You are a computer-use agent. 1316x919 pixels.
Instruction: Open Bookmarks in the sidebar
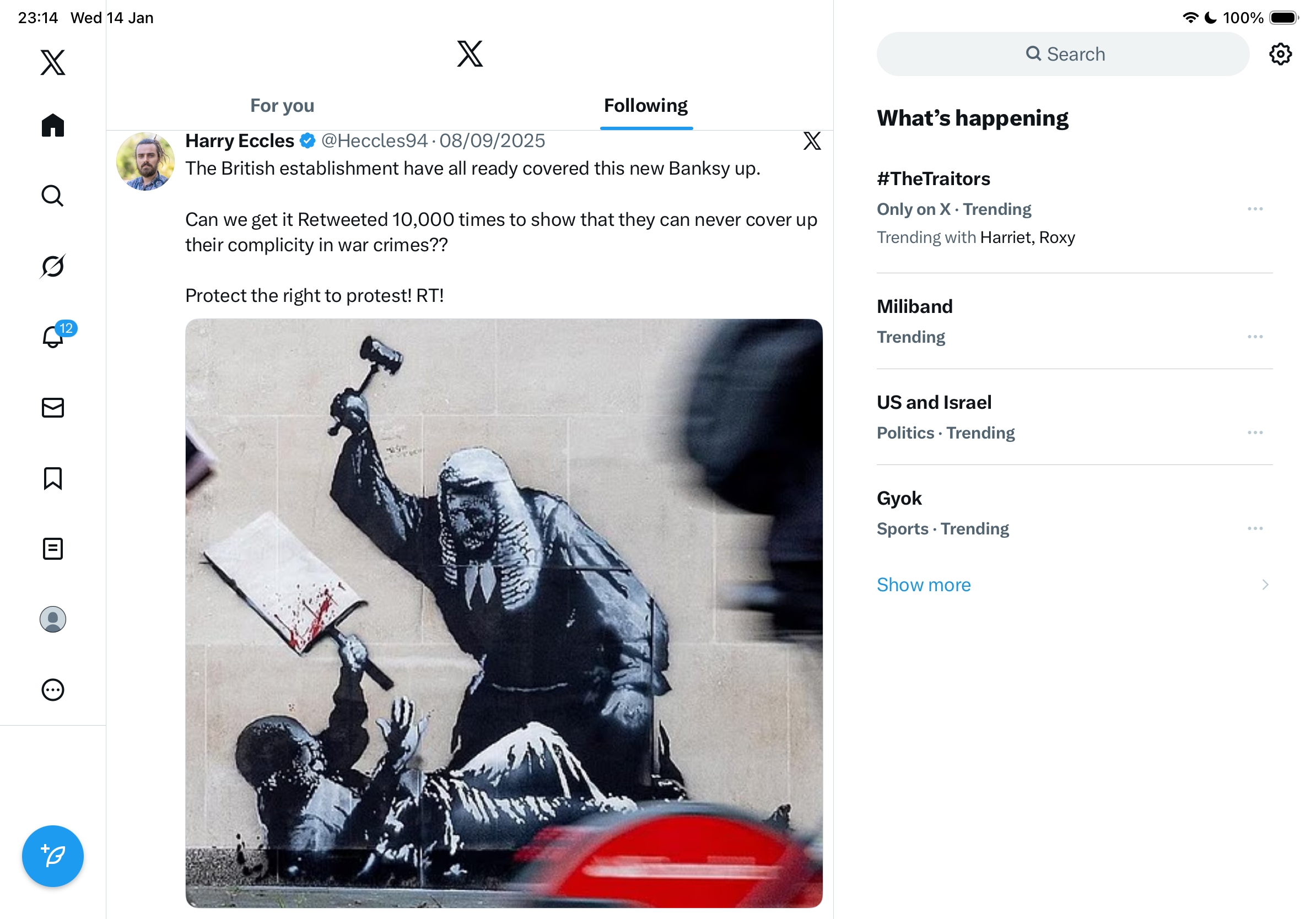(53, 478)
